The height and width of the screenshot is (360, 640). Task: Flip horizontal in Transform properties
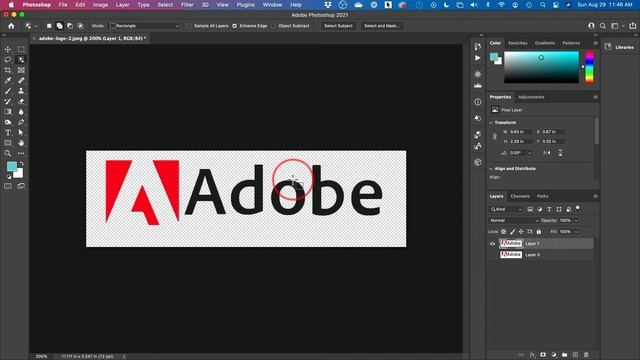[547, 153]
